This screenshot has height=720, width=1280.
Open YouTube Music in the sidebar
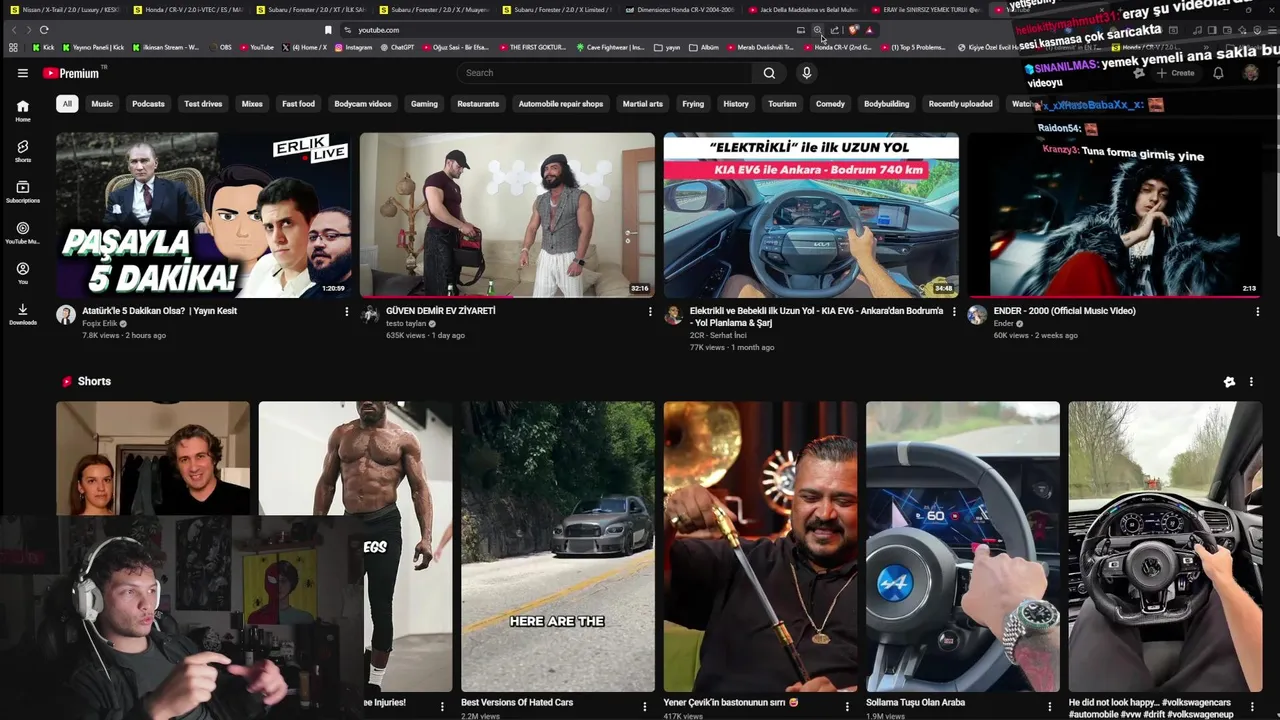pyautogui.click(x=23, y=233)
